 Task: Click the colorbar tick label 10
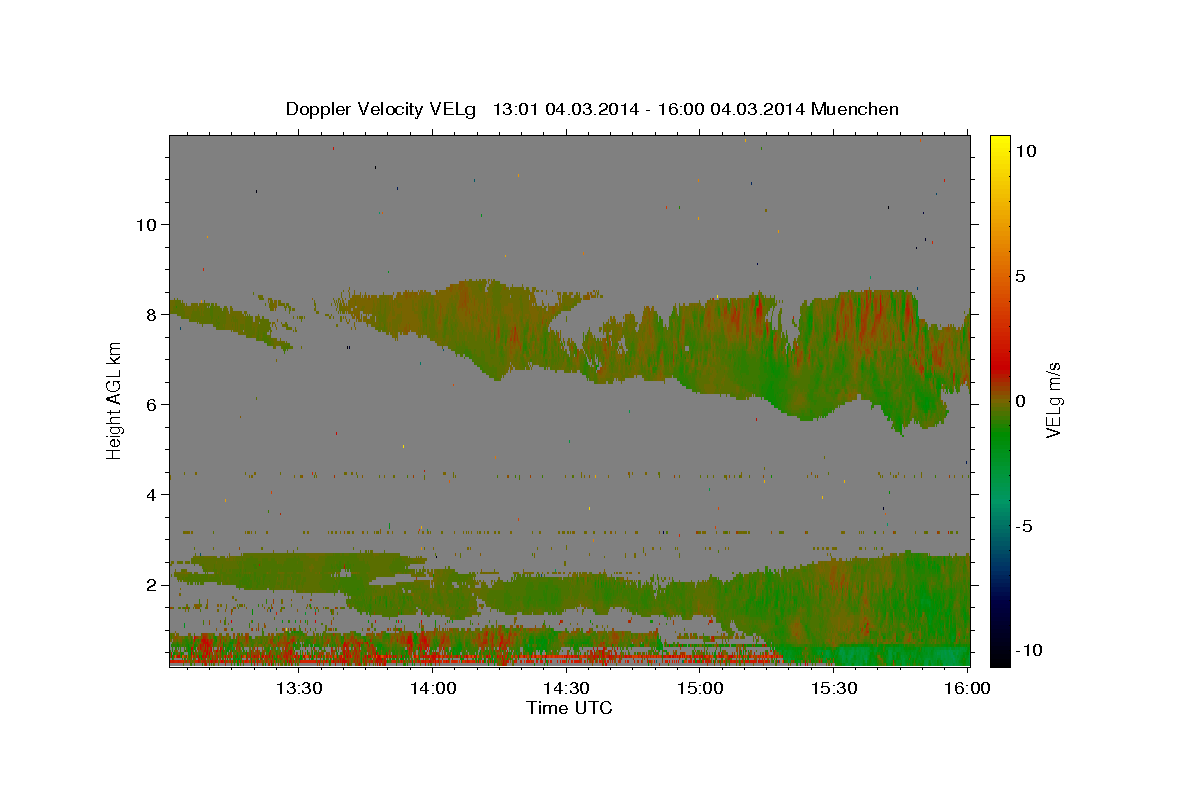pyautogui.click(x=1025, y=151)
